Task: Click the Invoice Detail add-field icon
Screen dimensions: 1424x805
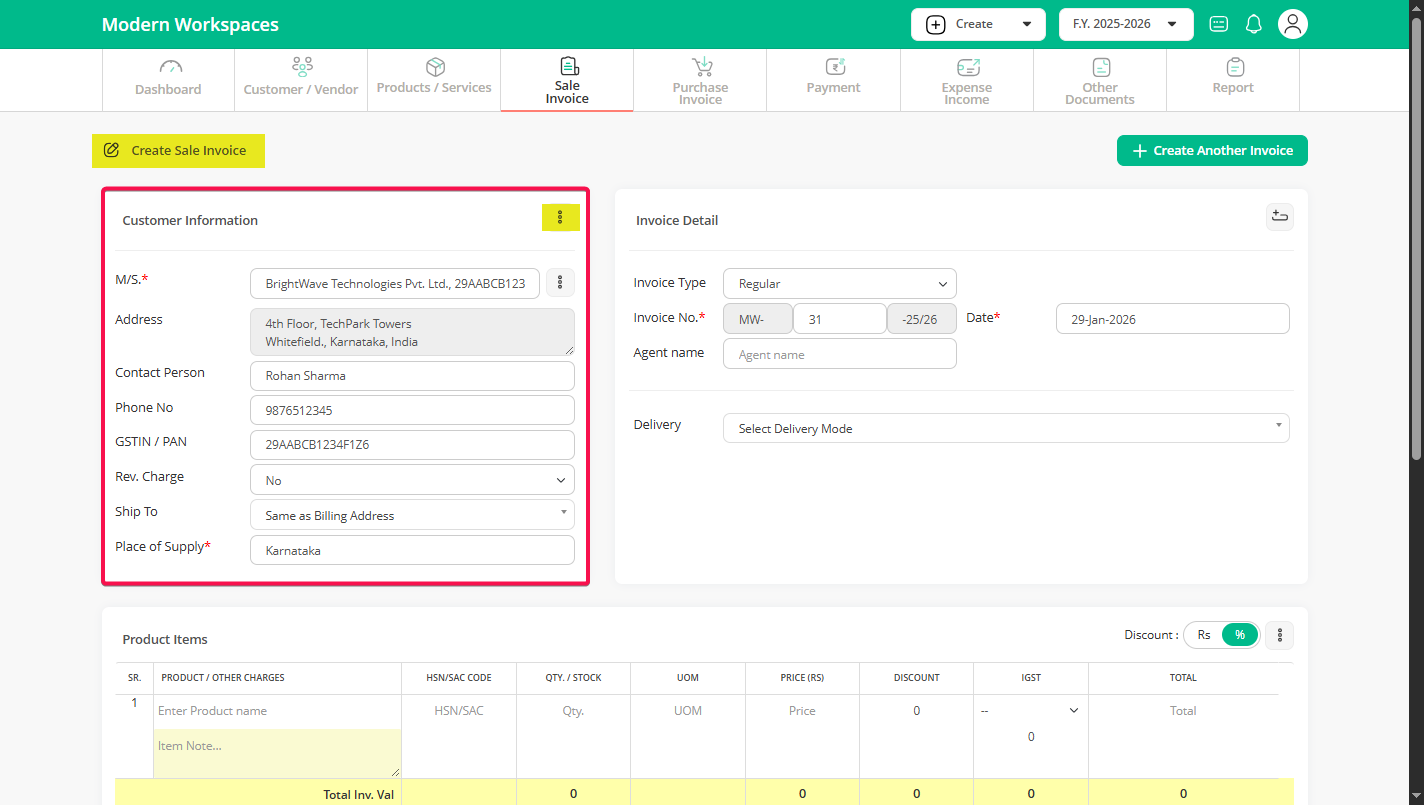Action: click(x=1279, y=217)
